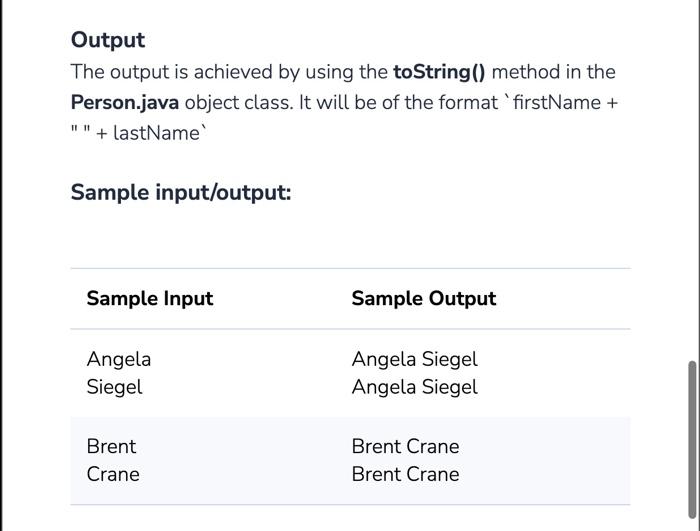Click the lastName format text
This screenshot has width=700, height=531.
coord(156,133)
